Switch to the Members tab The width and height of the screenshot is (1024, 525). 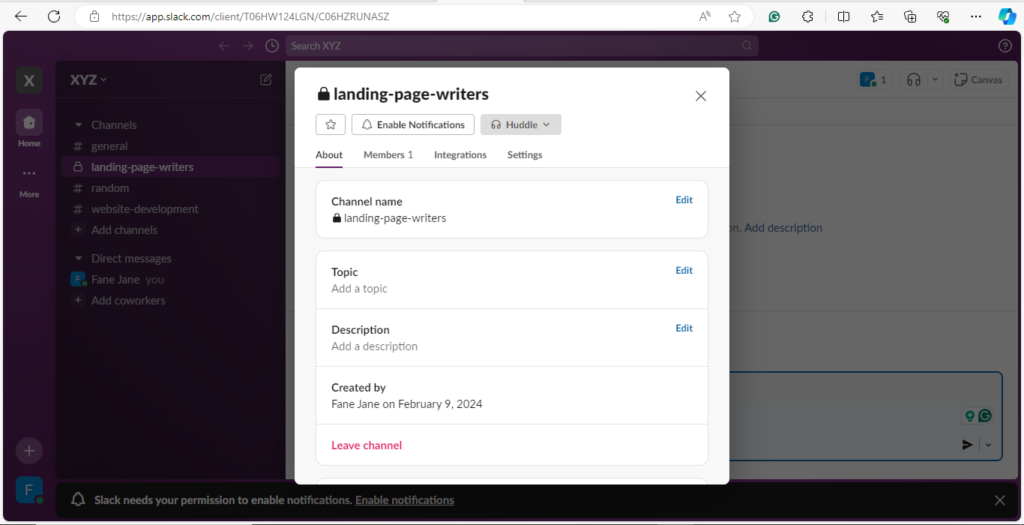(x=388, y=155)
